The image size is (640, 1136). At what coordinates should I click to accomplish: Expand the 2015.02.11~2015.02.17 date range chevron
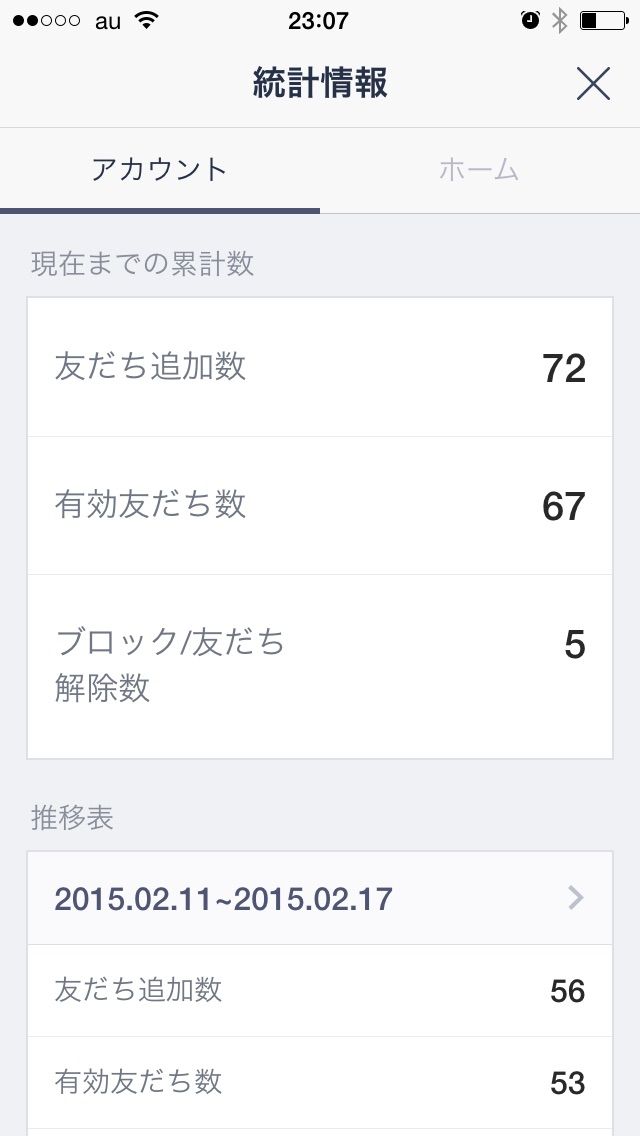click(x=575, y=898)
